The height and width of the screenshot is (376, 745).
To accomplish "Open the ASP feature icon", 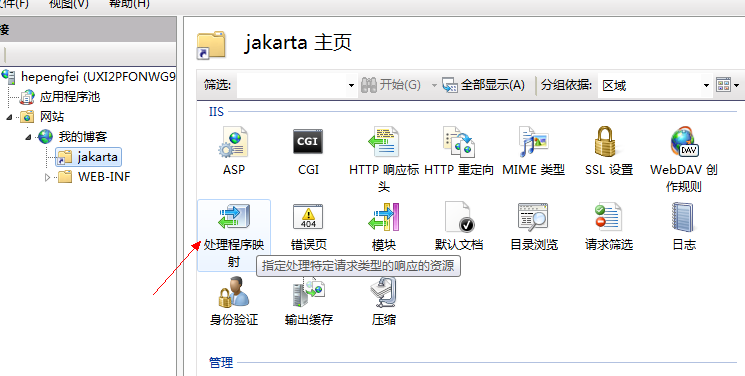I will tap(234, 142).
